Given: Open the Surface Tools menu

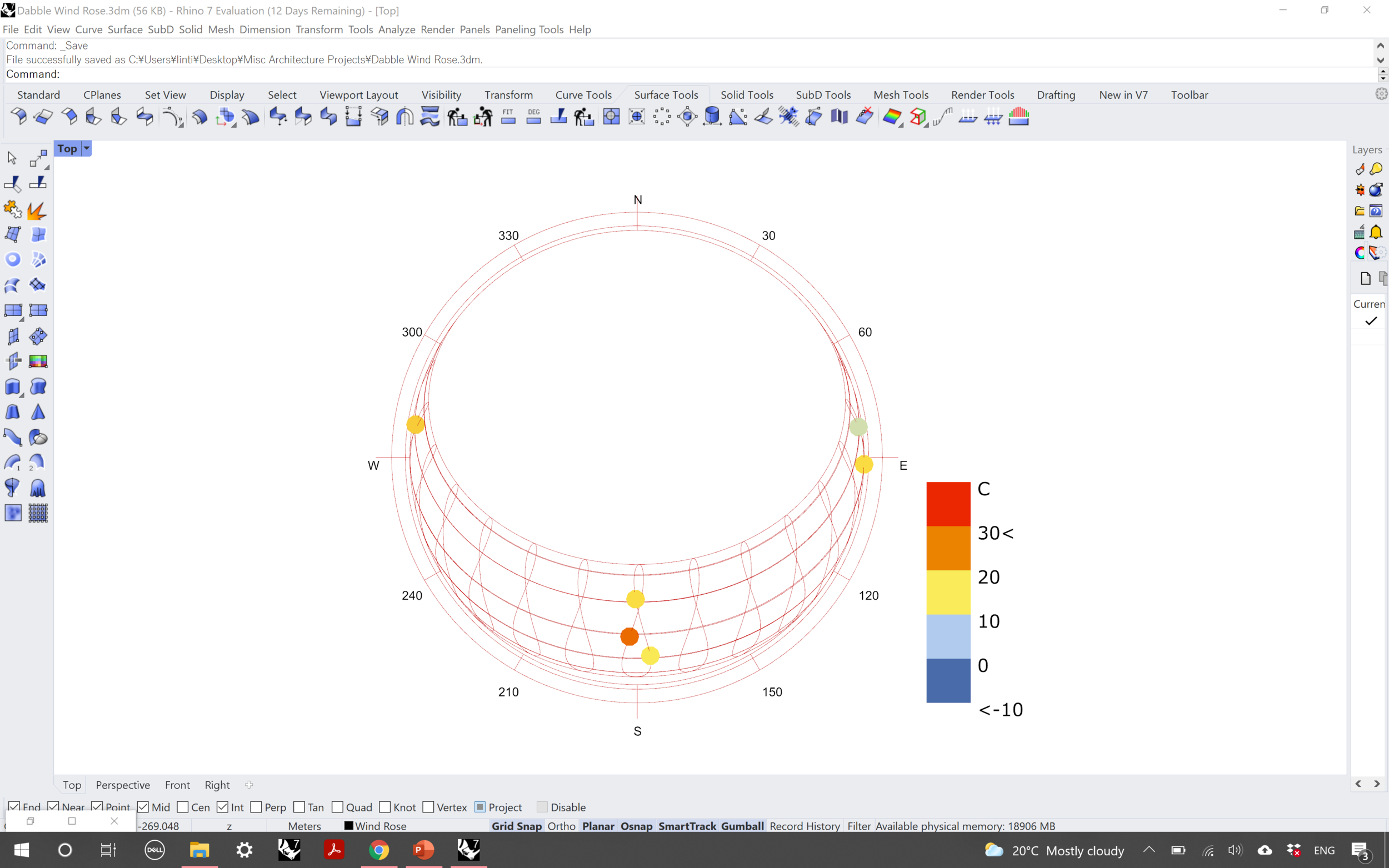Looking at the screenshot, I should [666, 94].
